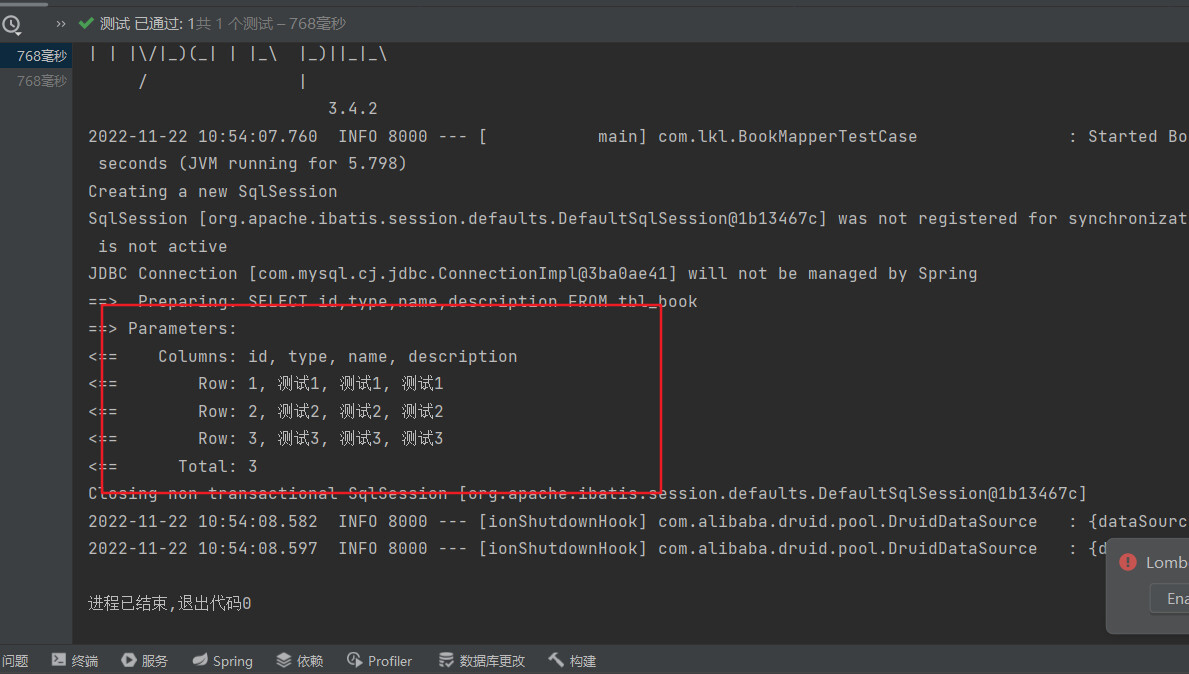Click the green tests passed checkmark

point(86,24)
